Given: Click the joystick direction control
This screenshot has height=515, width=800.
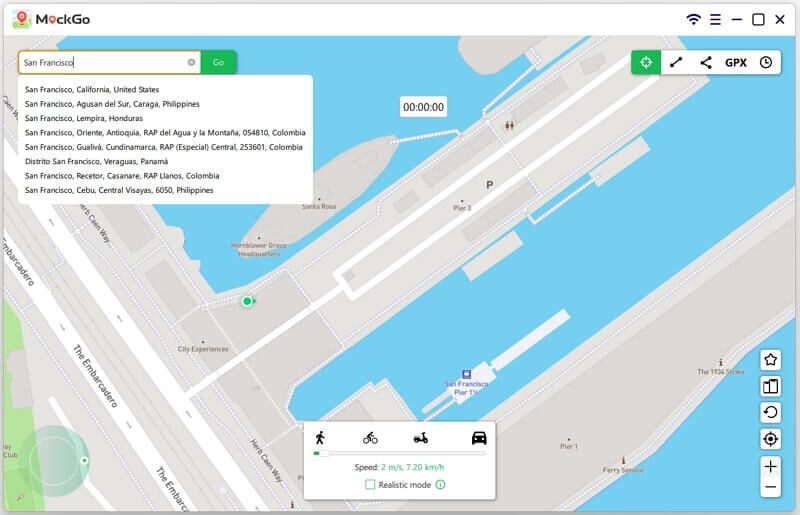Looking at the screenshot, I should [55, 460].
